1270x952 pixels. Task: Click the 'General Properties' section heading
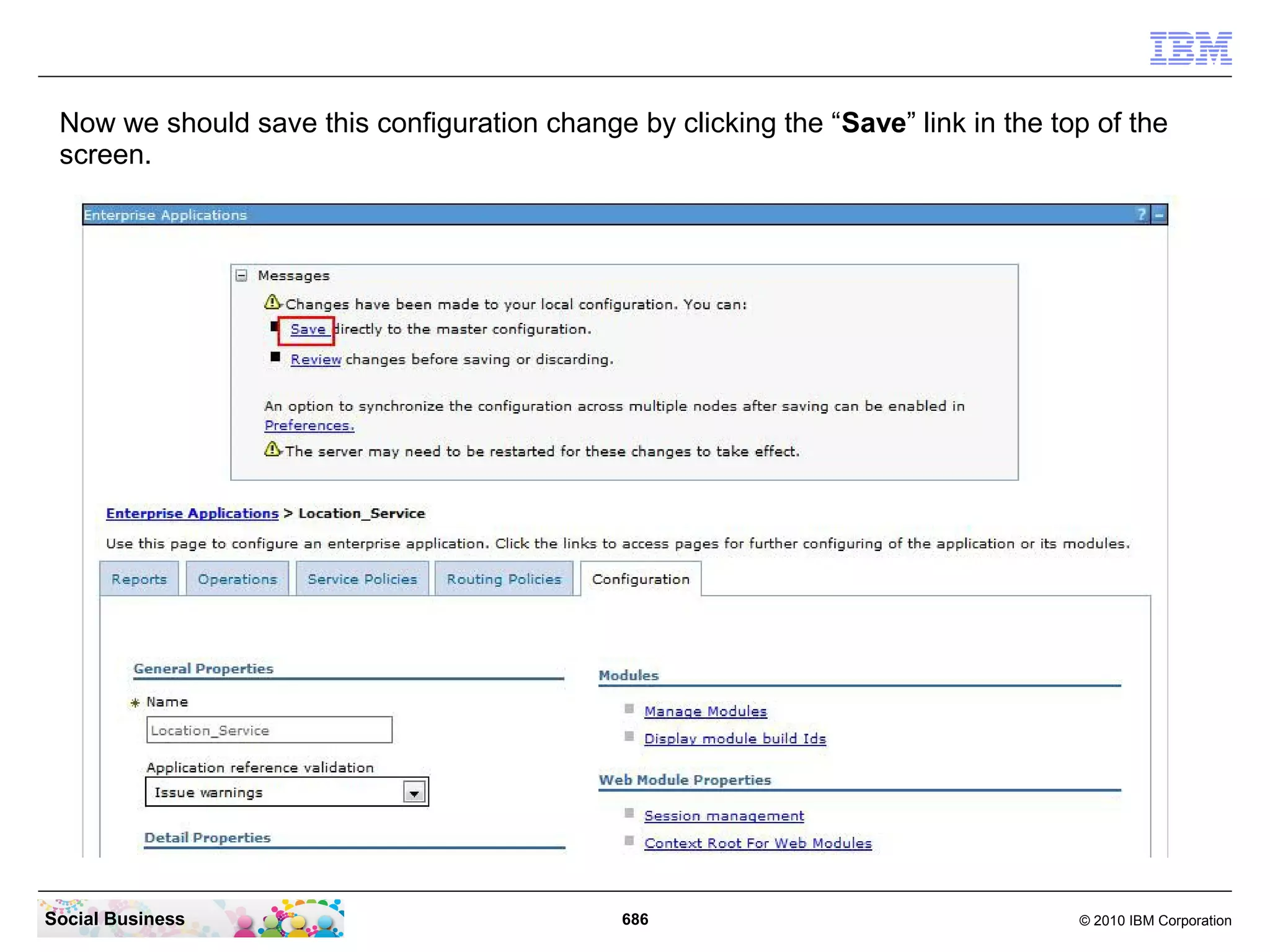[x=203, y=669]
